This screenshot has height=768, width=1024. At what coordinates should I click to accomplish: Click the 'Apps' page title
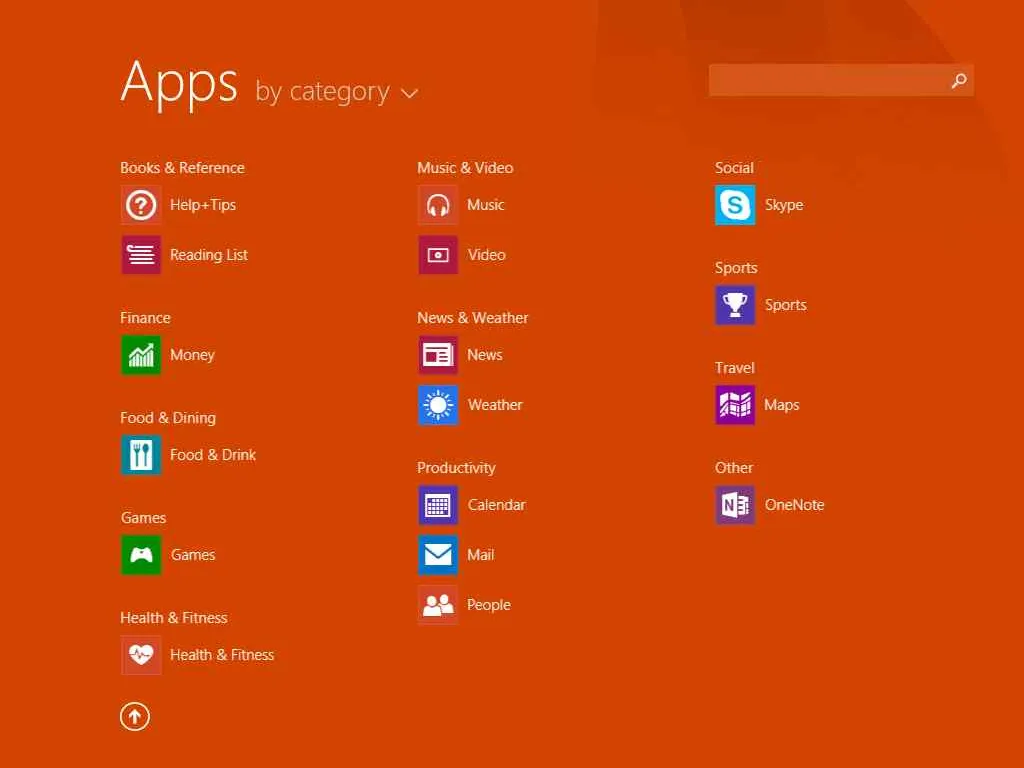pos(179,84)
